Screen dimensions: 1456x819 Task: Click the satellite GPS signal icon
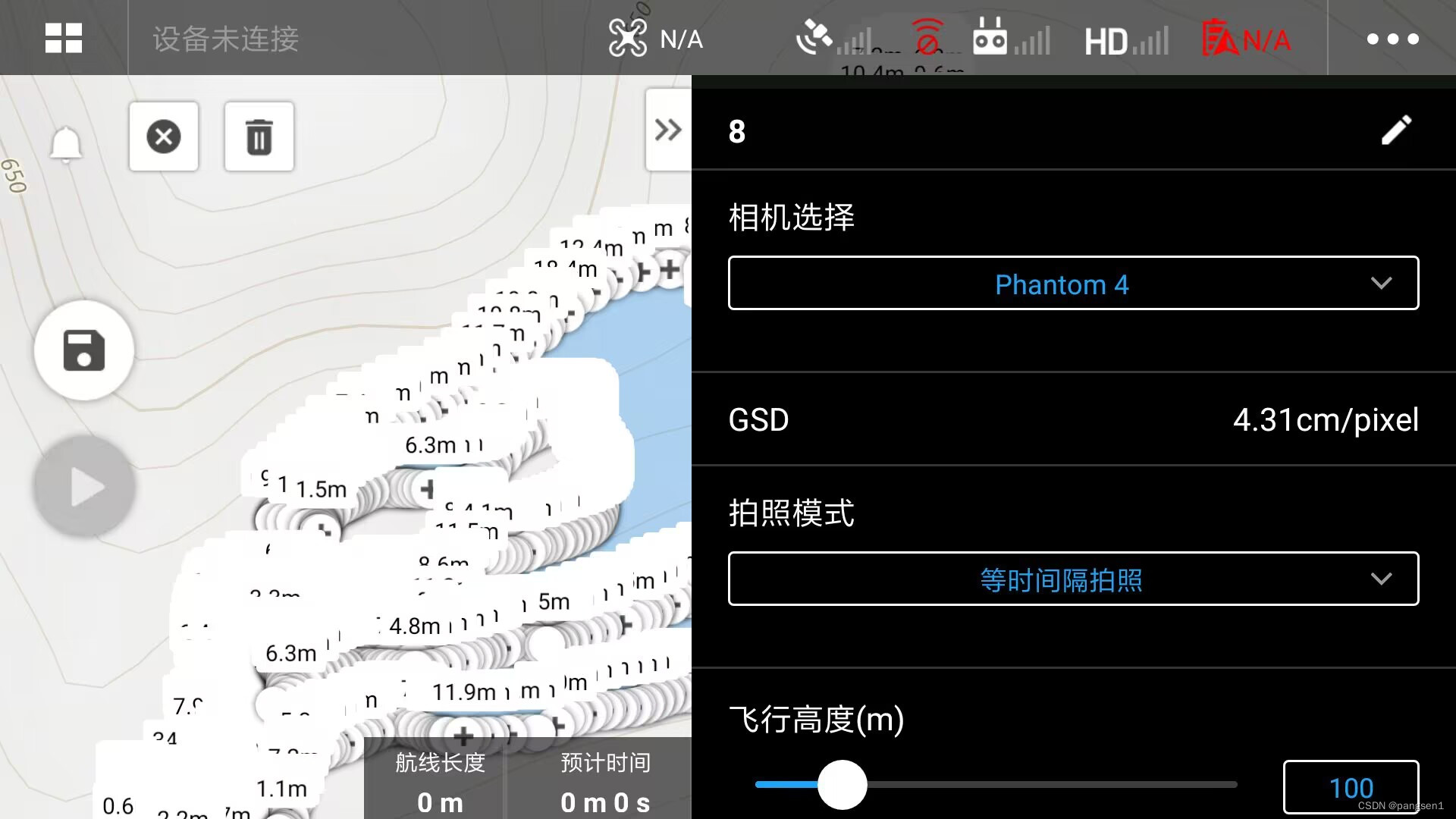click(815, 36)
